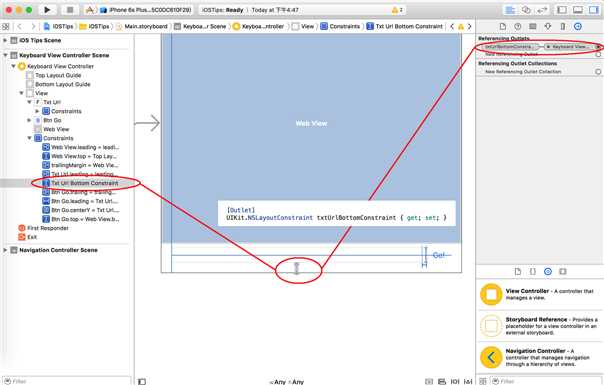The width and height of the screenshot is (604, 385).
Task: Go forward in editor history
Action: (33, 26)
